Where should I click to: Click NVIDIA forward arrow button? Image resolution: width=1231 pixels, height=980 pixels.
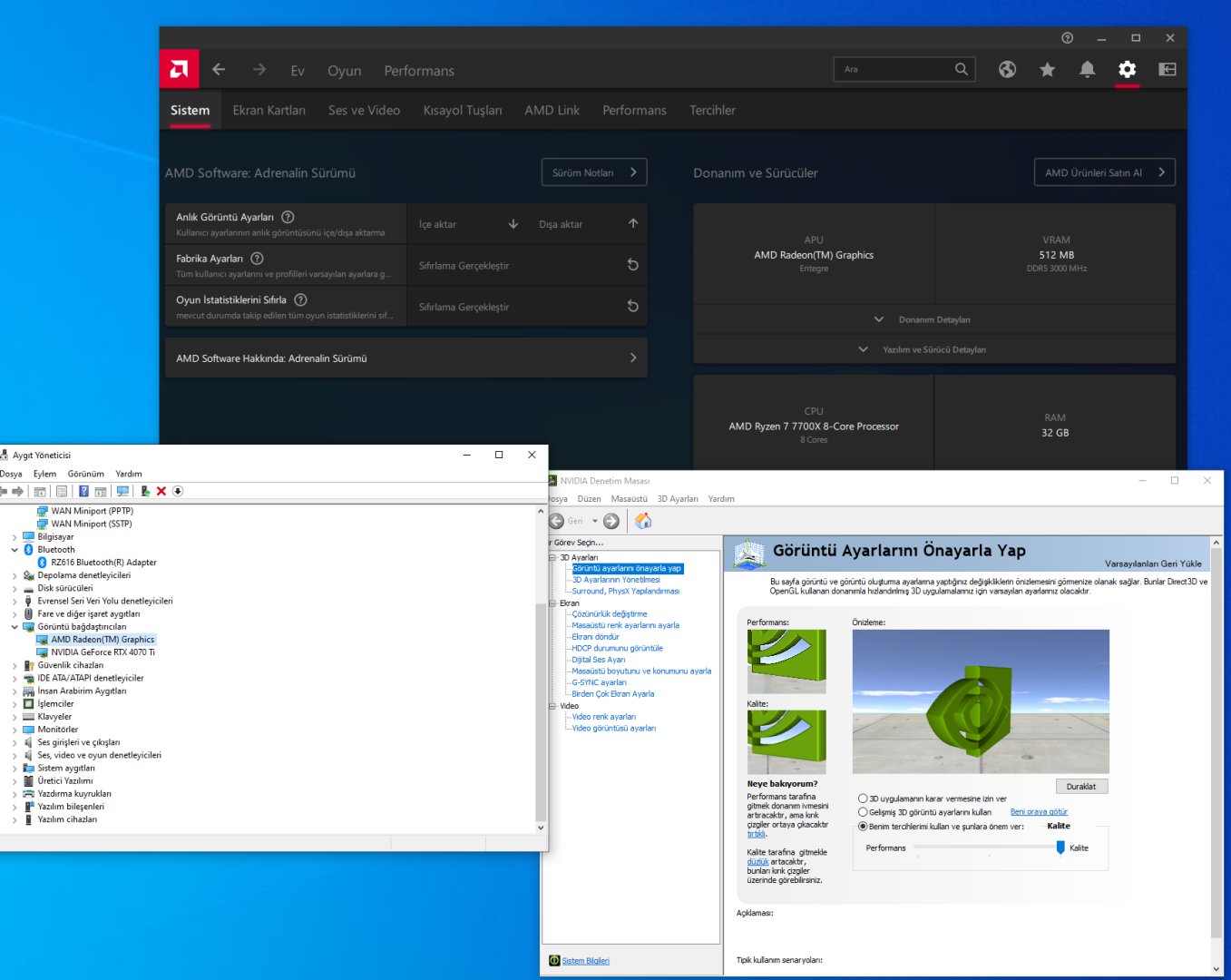[x=611, y=521]
